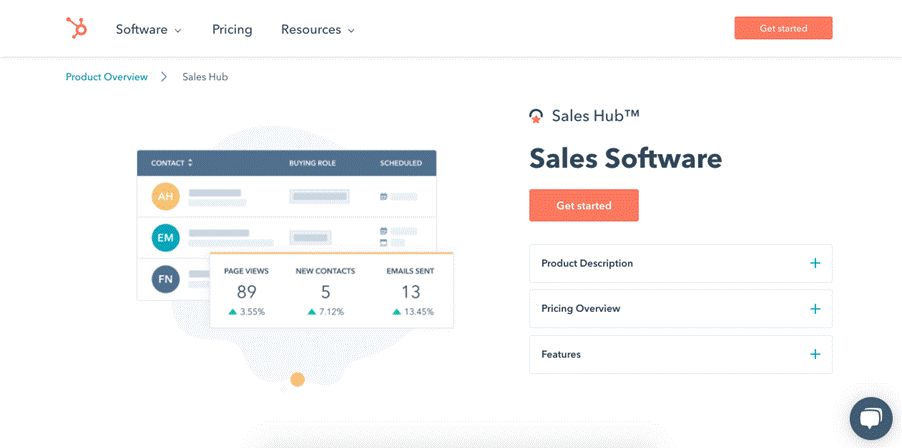Screen dimensions: 902x448
Task: Open the Resources dropdown menu
Action: (318, 29)
